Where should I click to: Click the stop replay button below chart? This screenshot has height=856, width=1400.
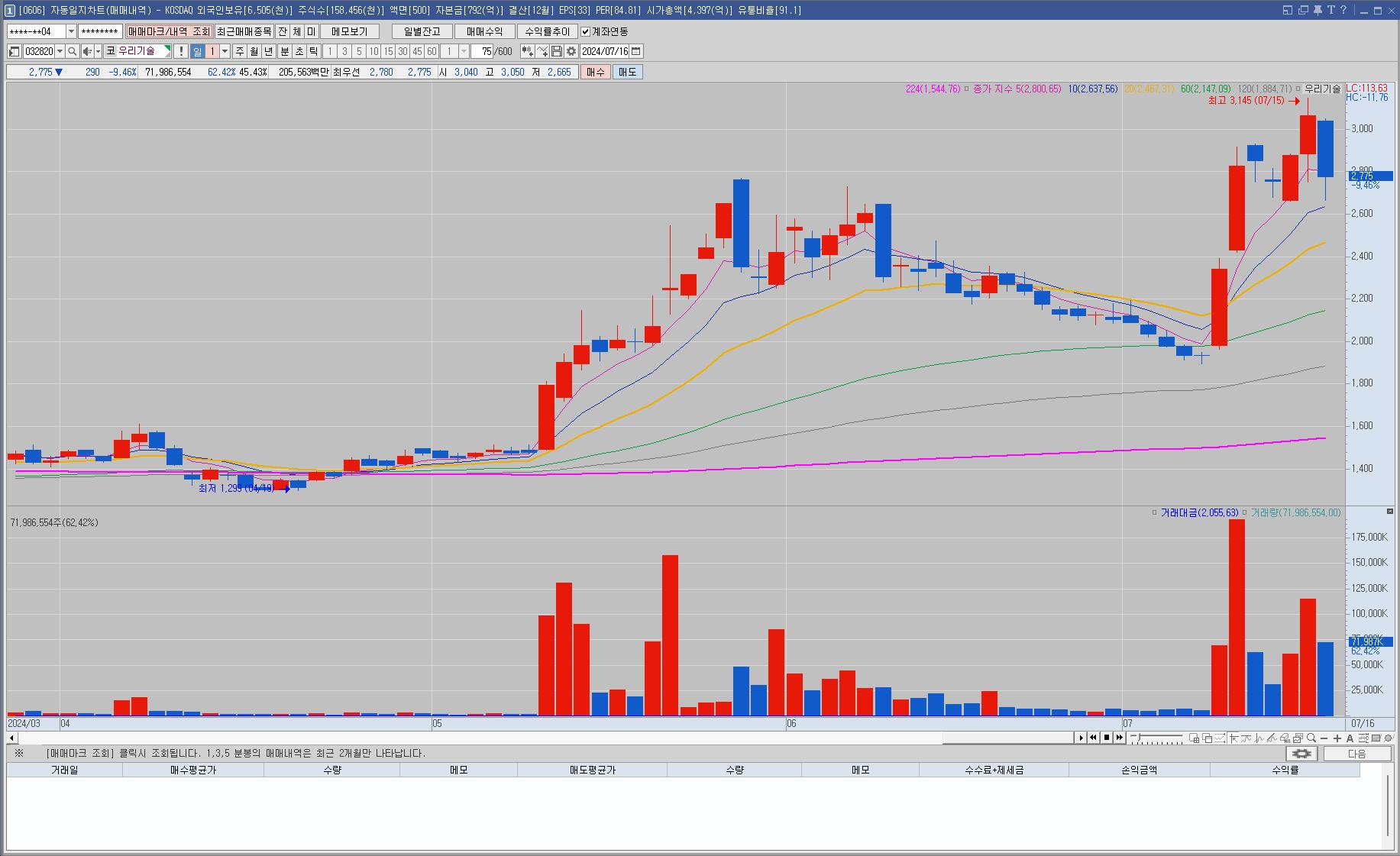point(1107,738)
